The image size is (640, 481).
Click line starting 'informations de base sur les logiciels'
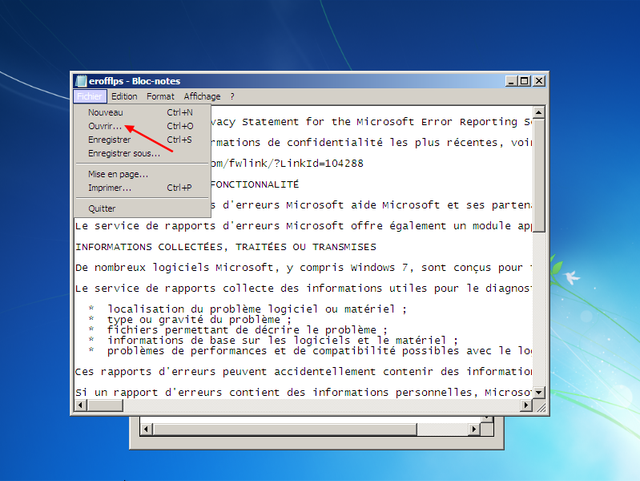282,341
